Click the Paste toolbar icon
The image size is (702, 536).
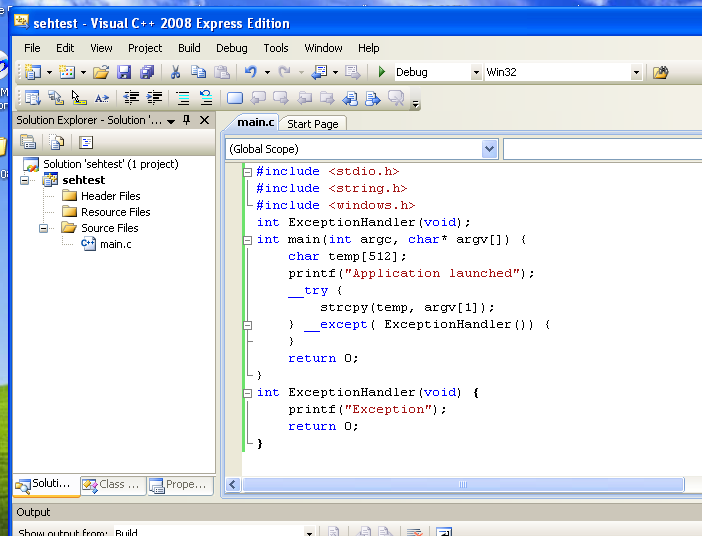tap(222, 72)
